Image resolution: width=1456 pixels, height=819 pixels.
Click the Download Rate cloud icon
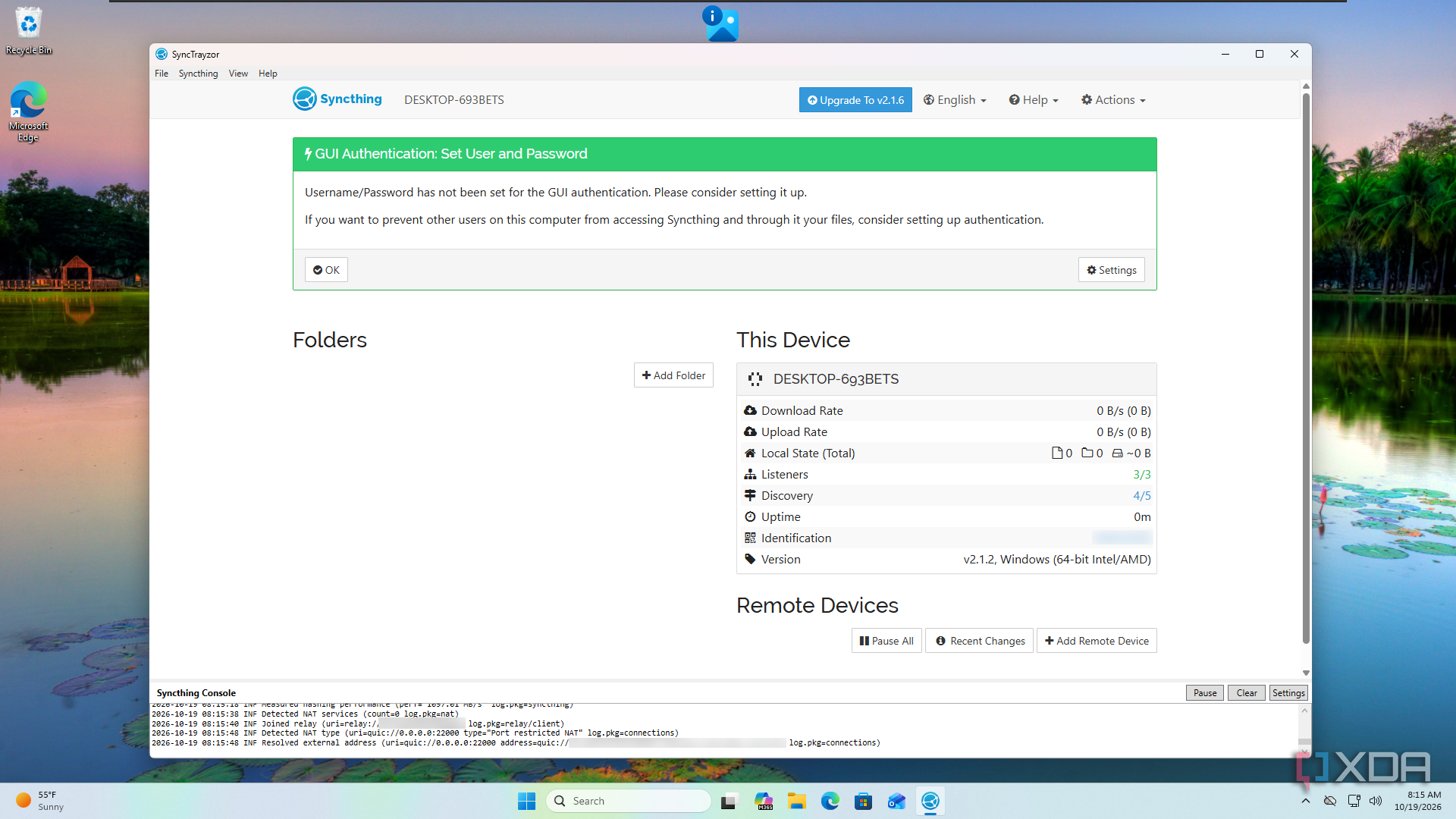[x=750, y=410]
